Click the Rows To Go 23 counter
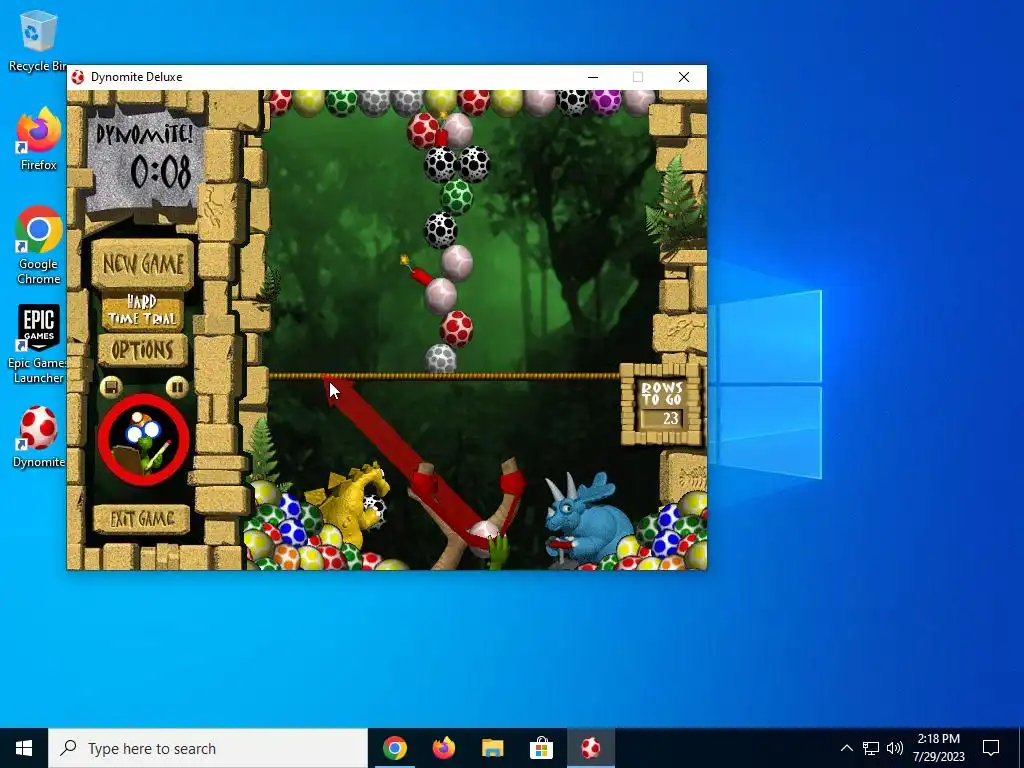 pyautogui.click(x=662, y=404)
